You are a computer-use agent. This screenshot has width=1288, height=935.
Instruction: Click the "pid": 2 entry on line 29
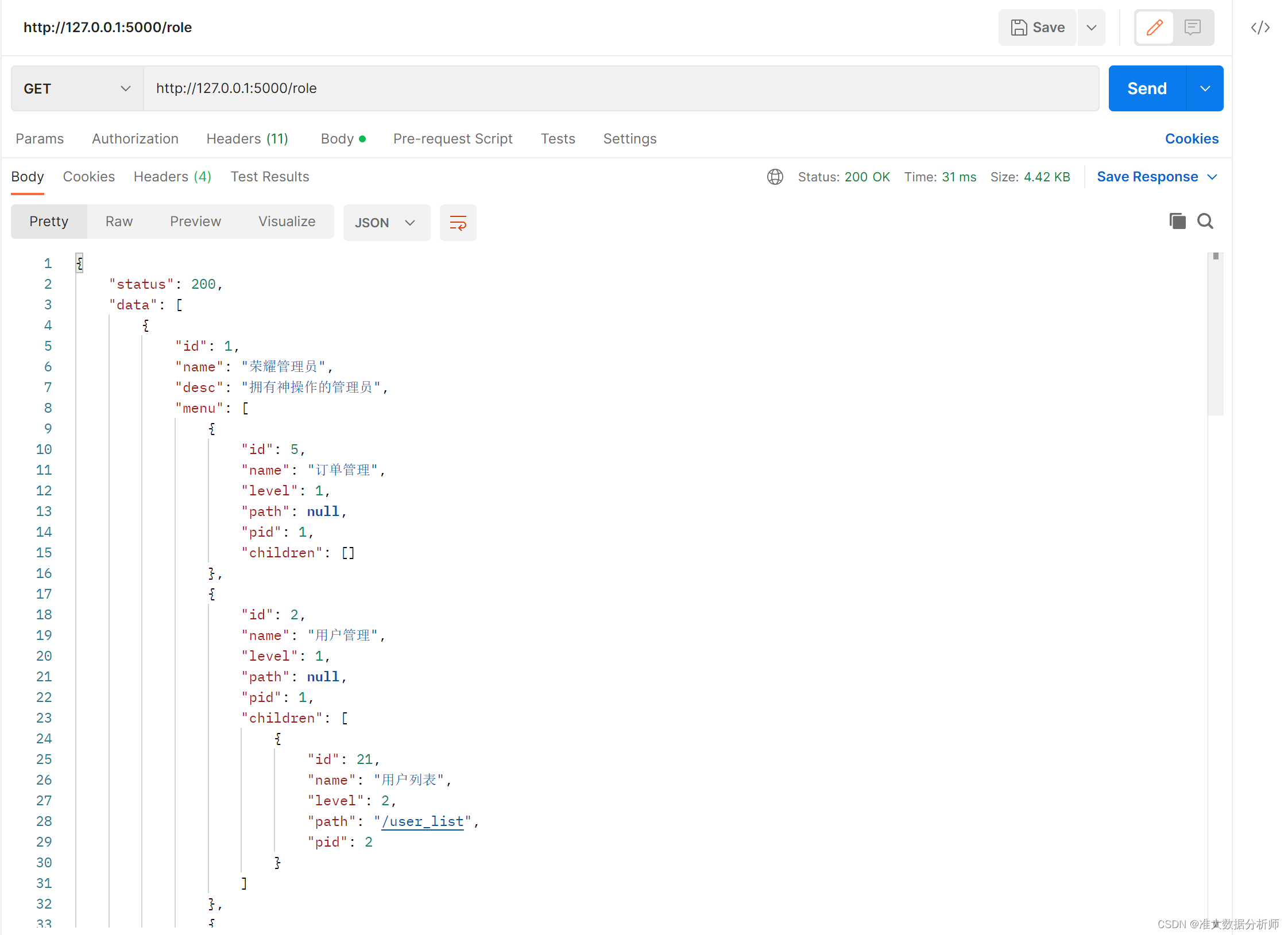(340, 842)
